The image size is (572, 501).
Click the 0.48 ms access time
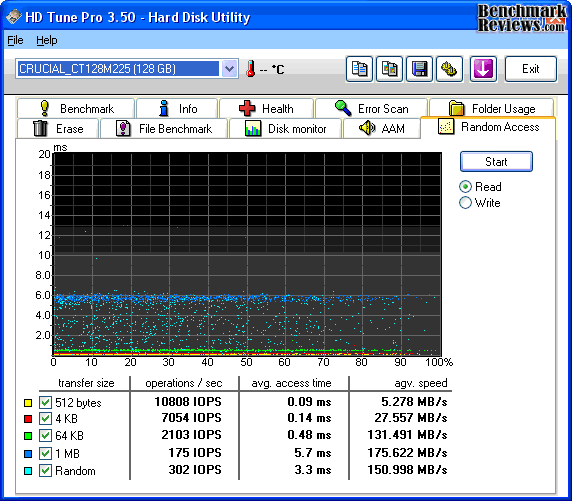pos(309,435)
